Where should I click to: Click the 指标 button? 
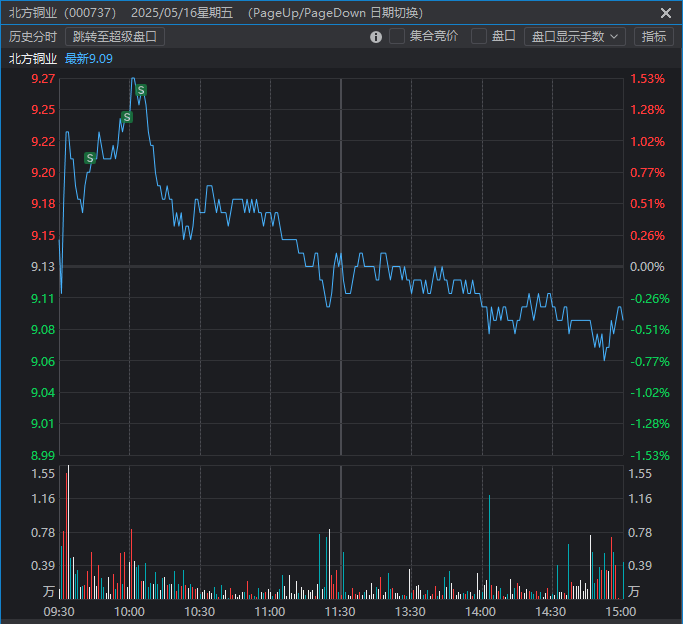click(654, 37)
